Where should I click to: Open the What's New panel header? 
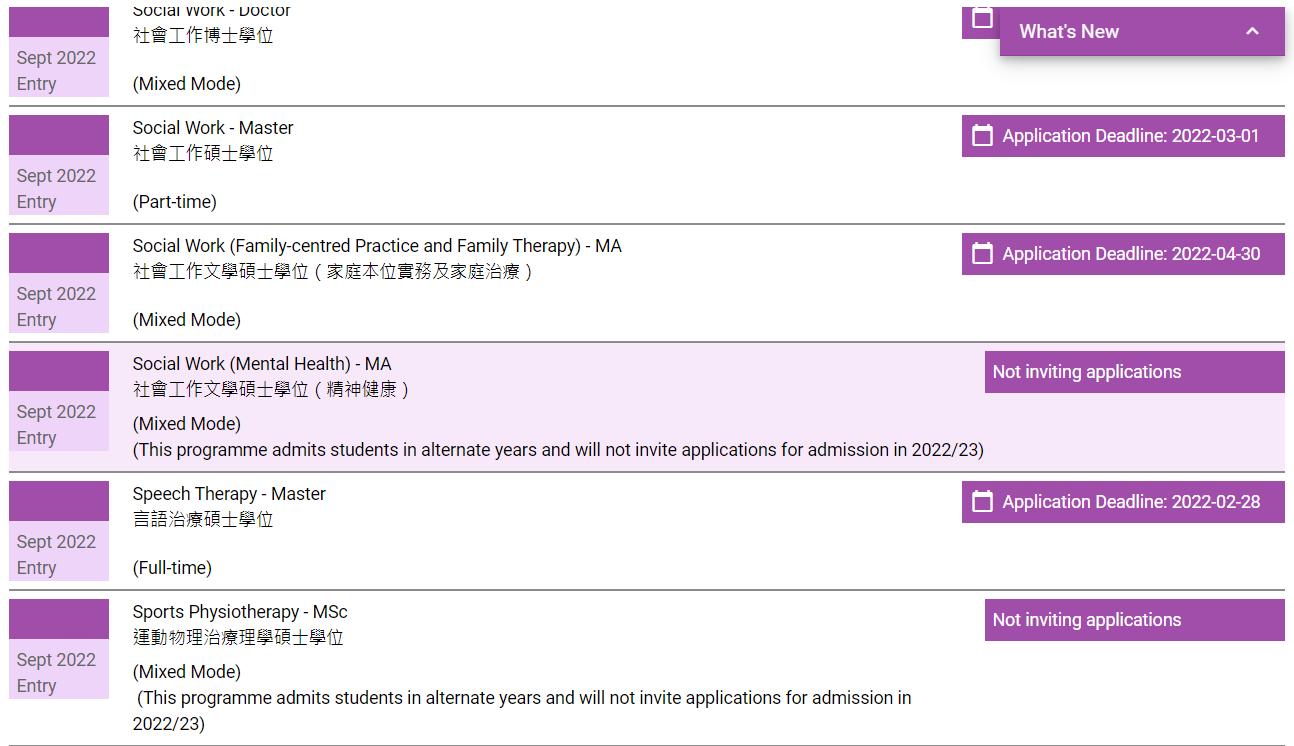[1069, 32]
